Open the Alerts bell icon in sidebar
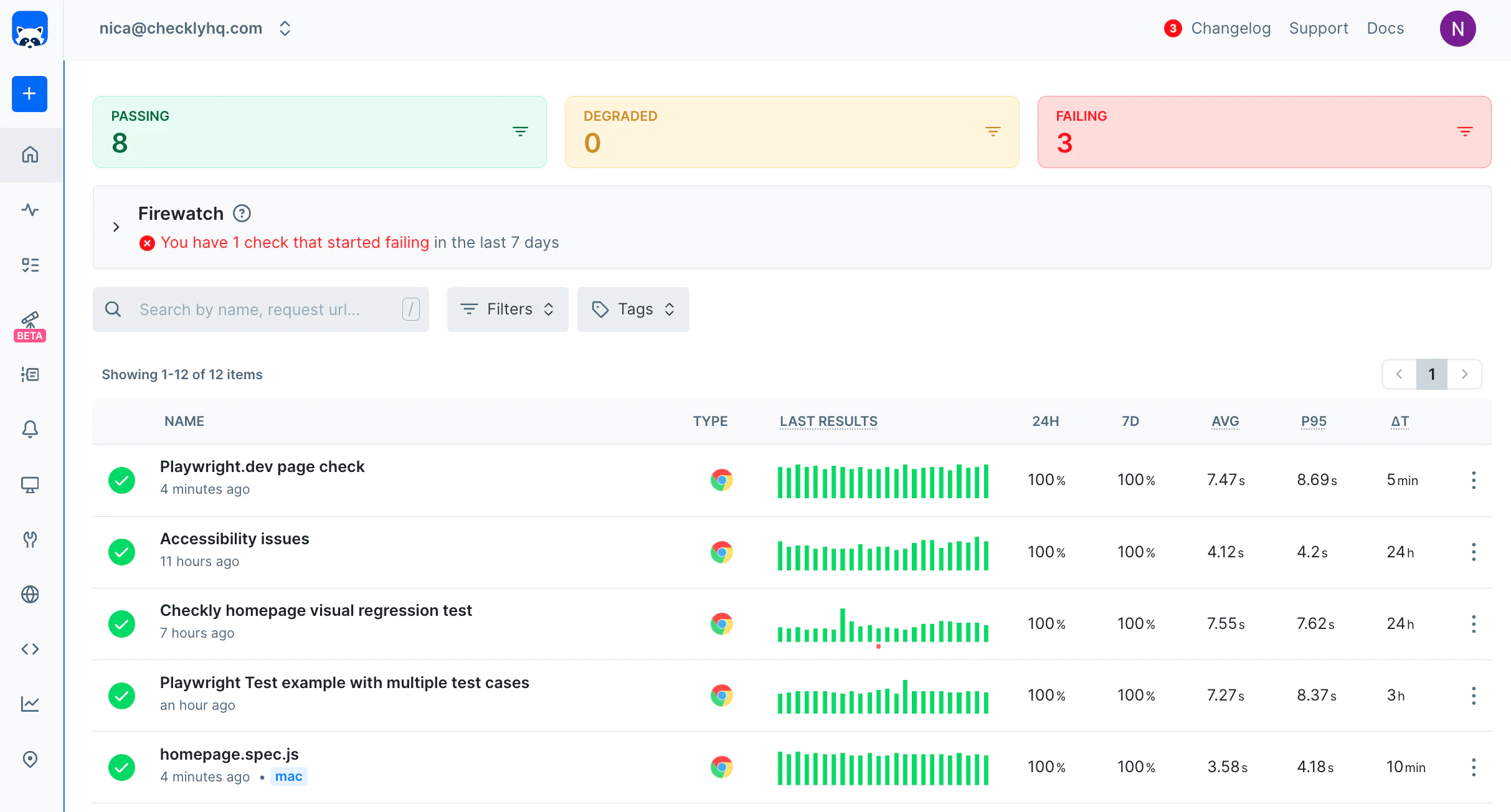The height and width of the screenshot is (812, 1511). tap(30, 429)
